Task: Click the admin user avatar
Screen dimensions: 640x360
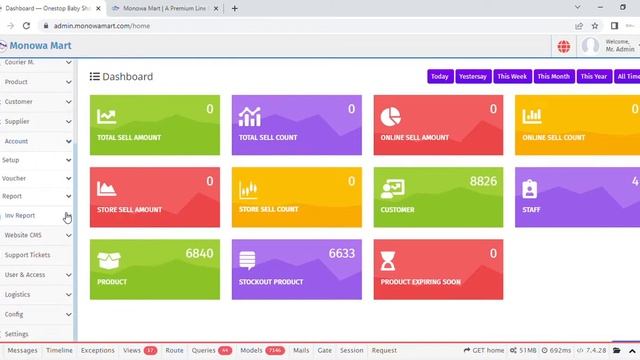Action: (590, 46)
